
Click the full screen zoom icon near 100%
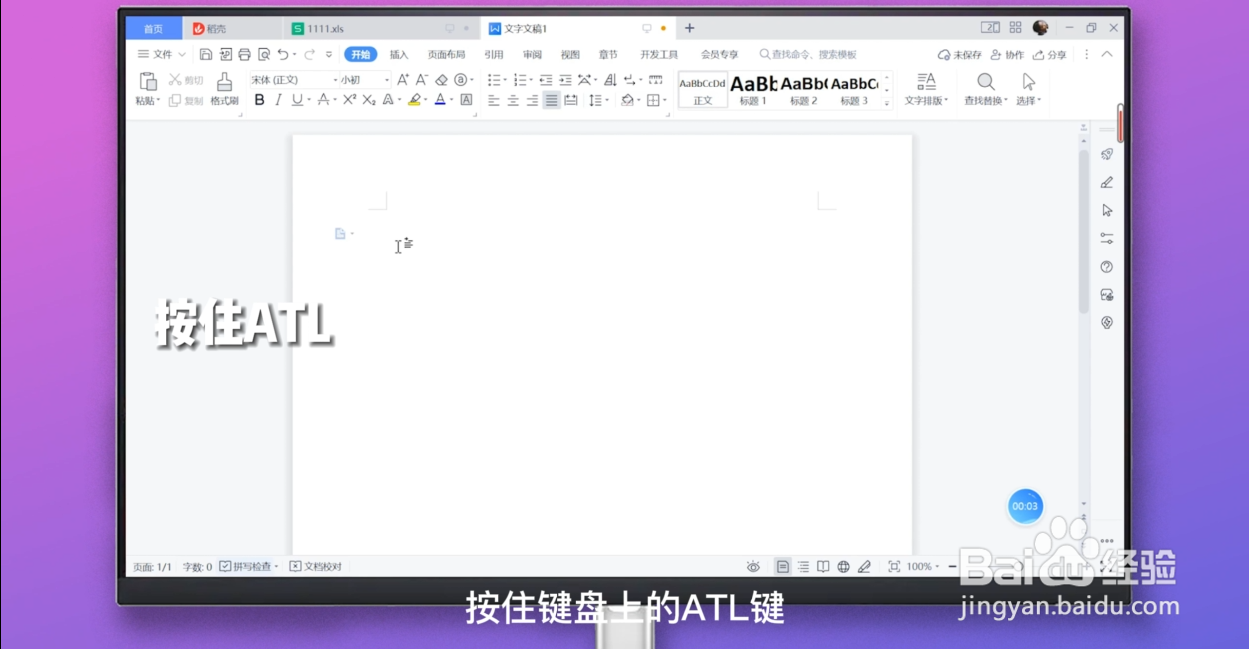pyautogui.click(x=894, y=566)
